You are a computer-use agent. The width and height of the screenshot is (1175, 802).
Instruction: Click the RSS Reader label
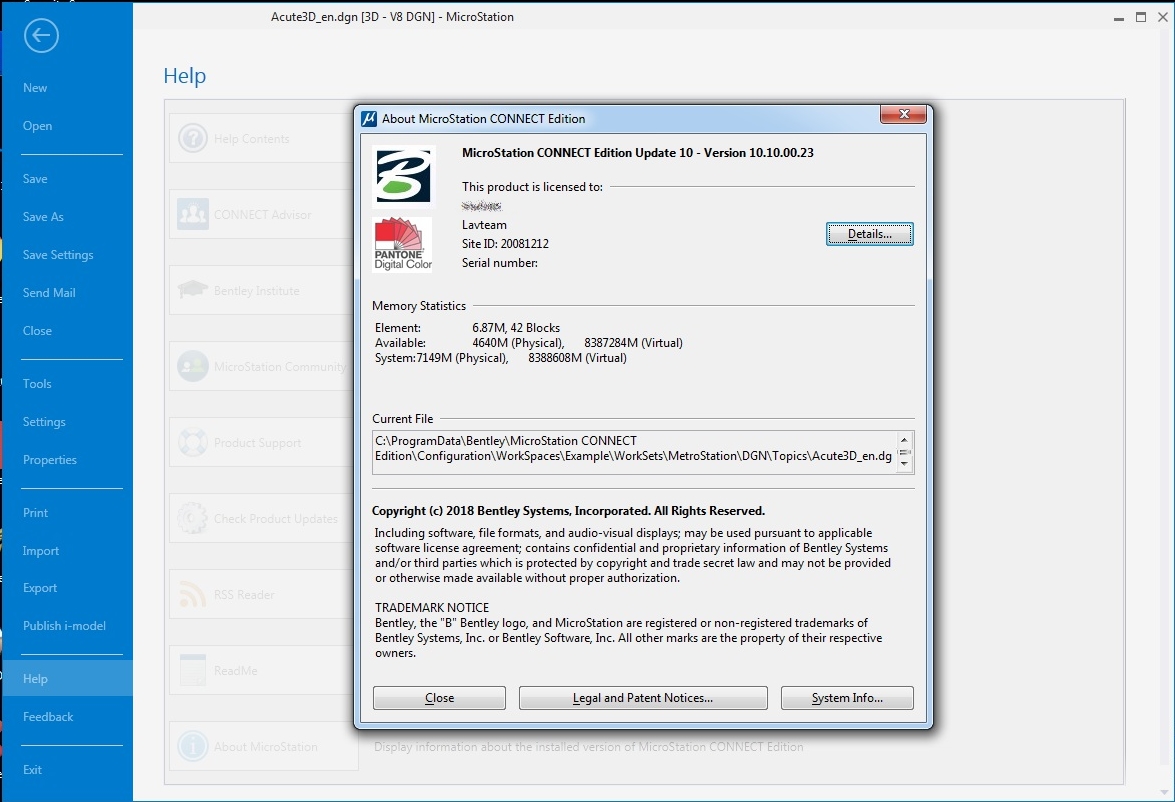244,594
